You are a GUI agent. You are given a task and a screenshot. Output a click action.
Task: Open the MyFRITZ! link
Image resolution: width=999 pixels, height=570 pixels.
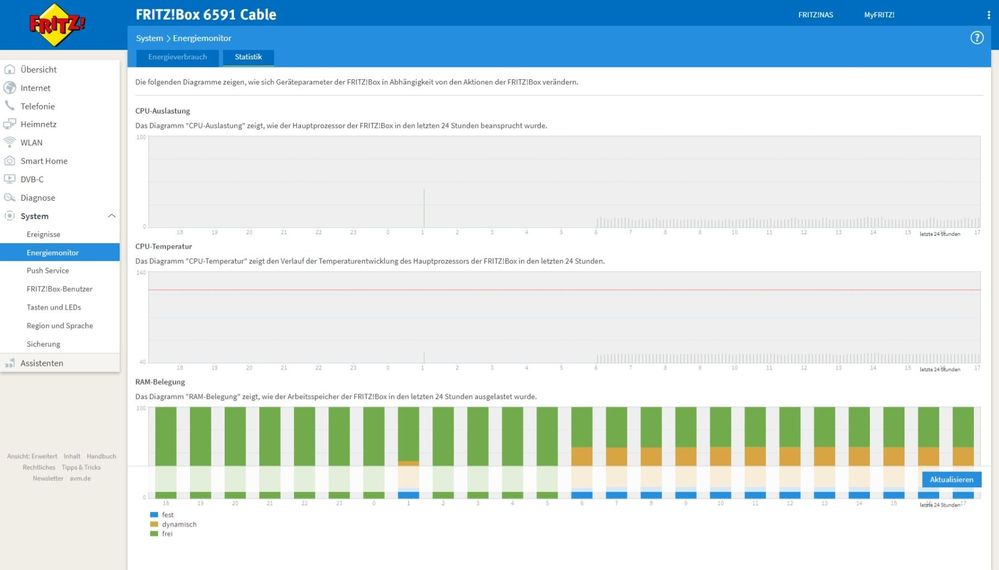coord(879,15)
